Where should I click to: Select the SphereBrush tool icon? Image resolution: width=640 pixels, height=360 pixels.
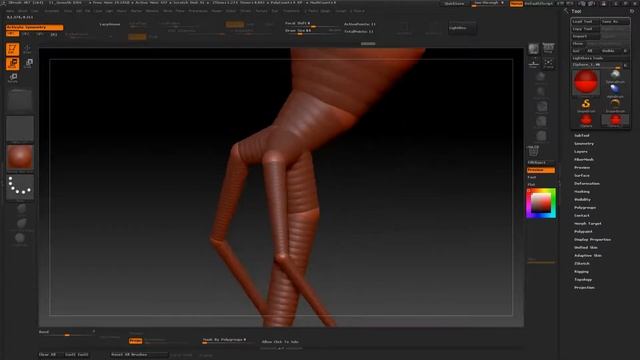tap(615, 75)
